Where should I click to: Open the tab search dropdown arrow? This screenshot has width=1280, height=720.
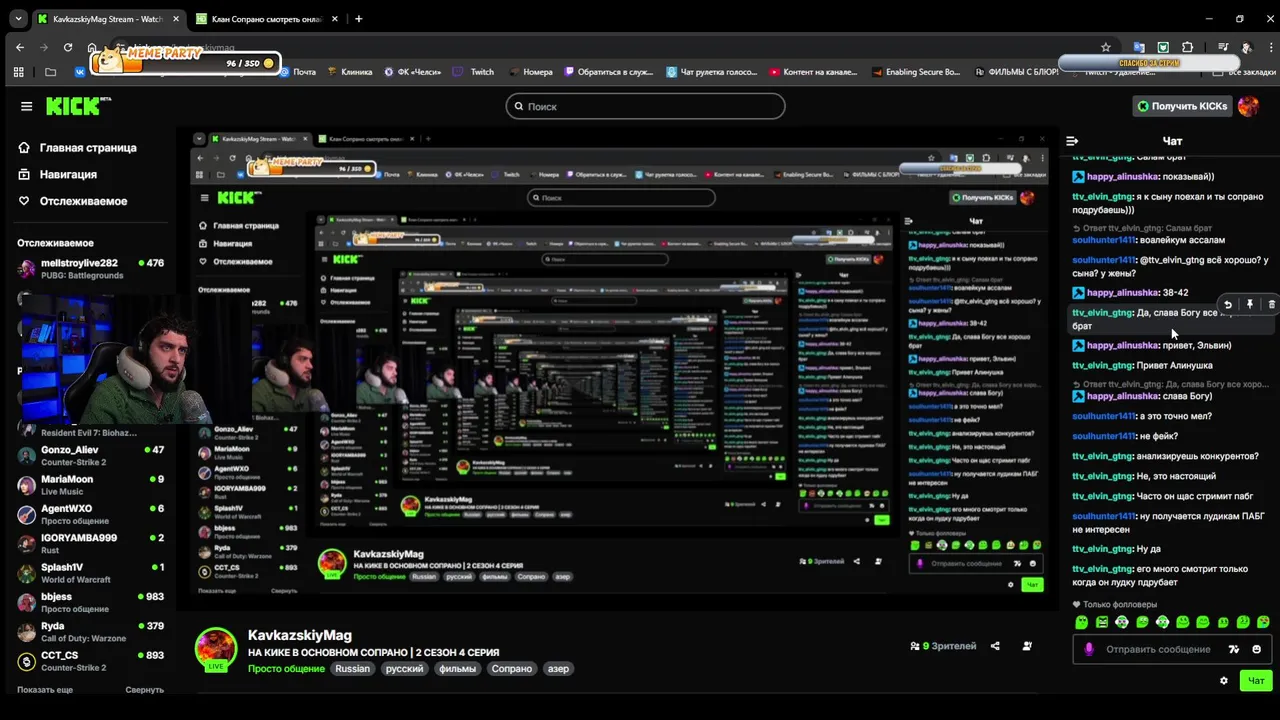coord(18,19)
